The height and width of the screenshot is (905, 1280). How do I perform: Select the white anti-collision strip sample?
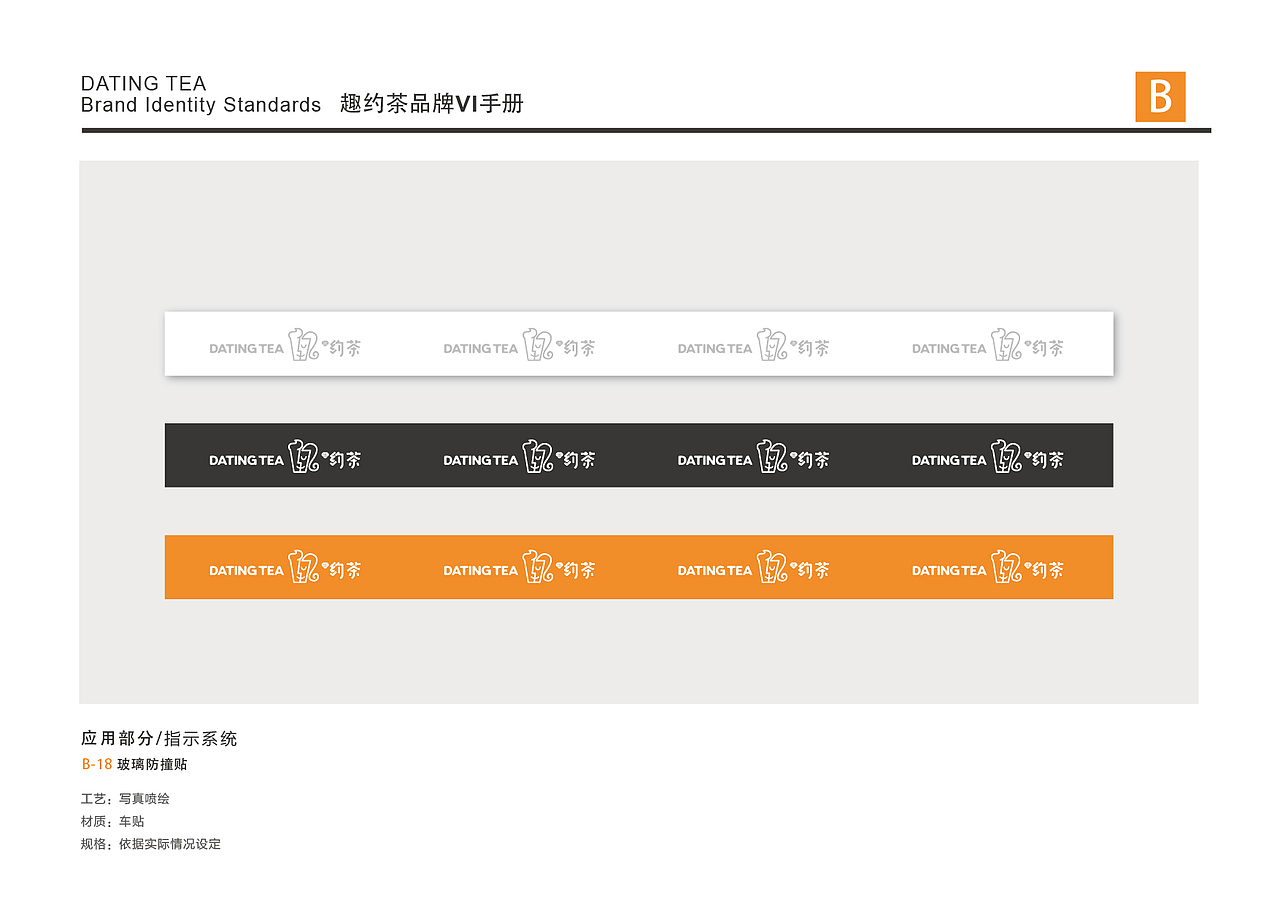point(639,343)
